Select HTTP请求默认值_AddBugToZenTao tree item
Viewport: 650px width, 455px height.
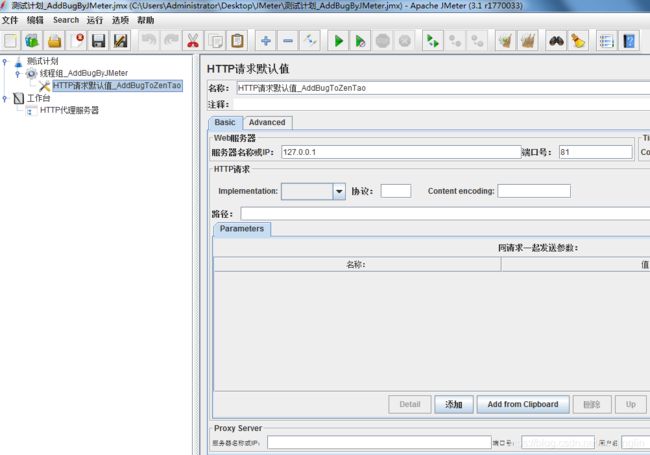[117, 86]
